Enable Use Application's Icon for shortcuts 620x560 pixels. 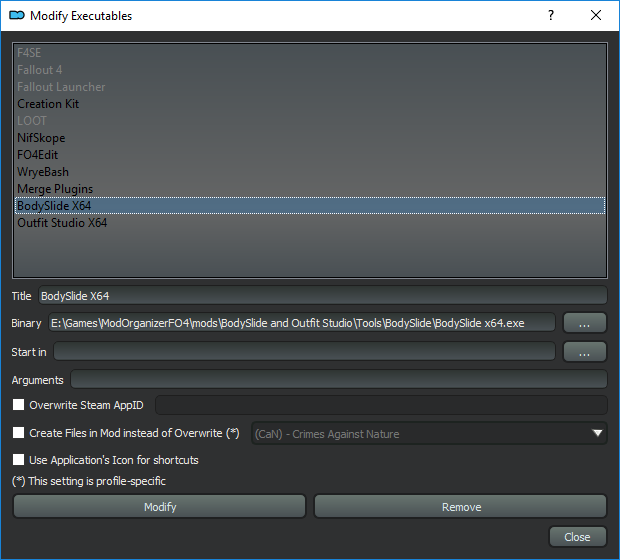click(18, 460)
